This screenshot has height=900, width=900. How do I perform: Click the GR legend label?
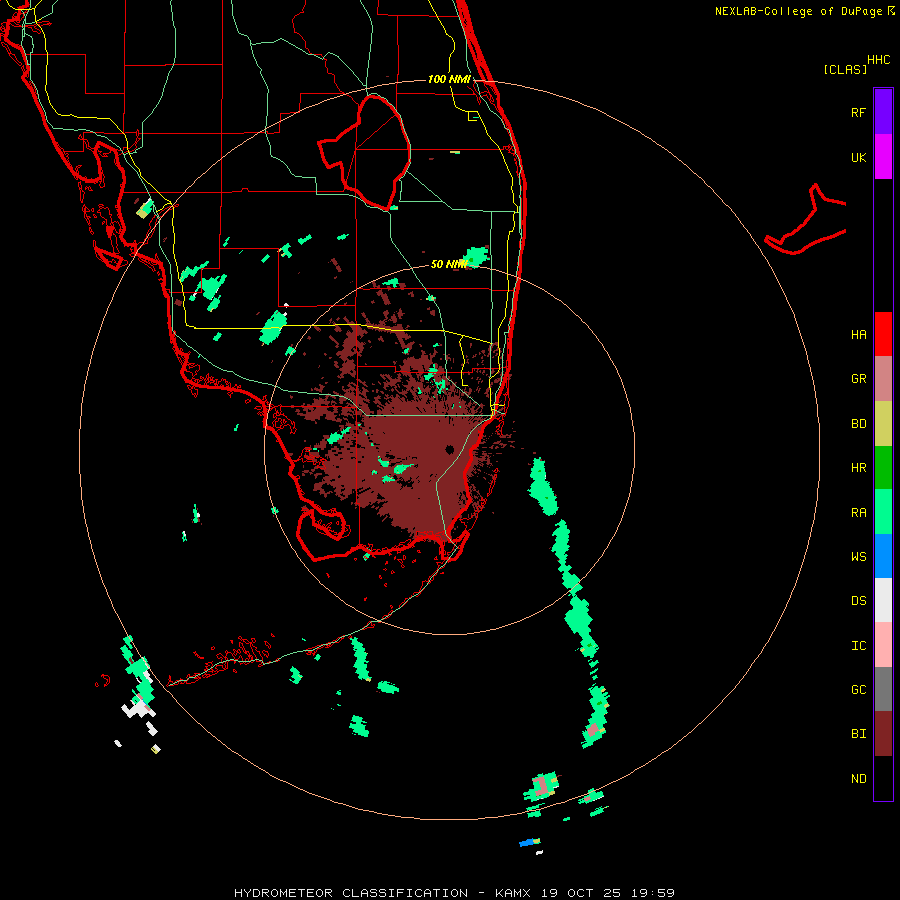pyautogui.click(x=858, y=379)
